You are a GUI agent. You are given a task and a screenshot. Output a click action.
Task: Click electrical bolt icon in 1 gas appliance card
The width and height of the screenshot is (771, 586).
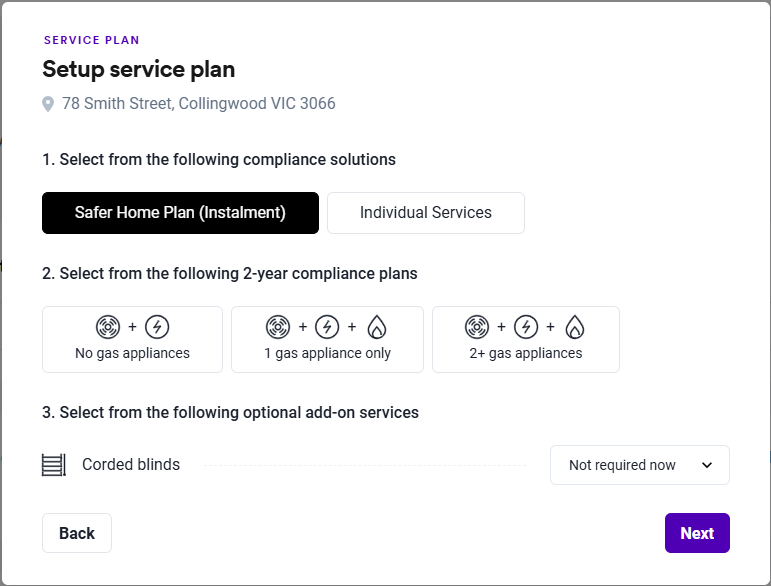[327, 327]
